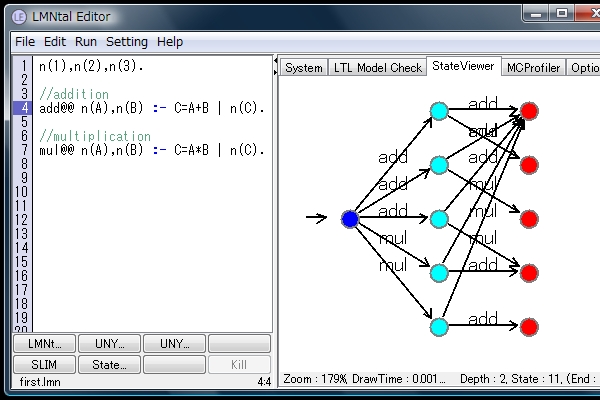Switch to the LTL Model Check tab
This screenshot has width=600, height=400.
tap(378, 67)
